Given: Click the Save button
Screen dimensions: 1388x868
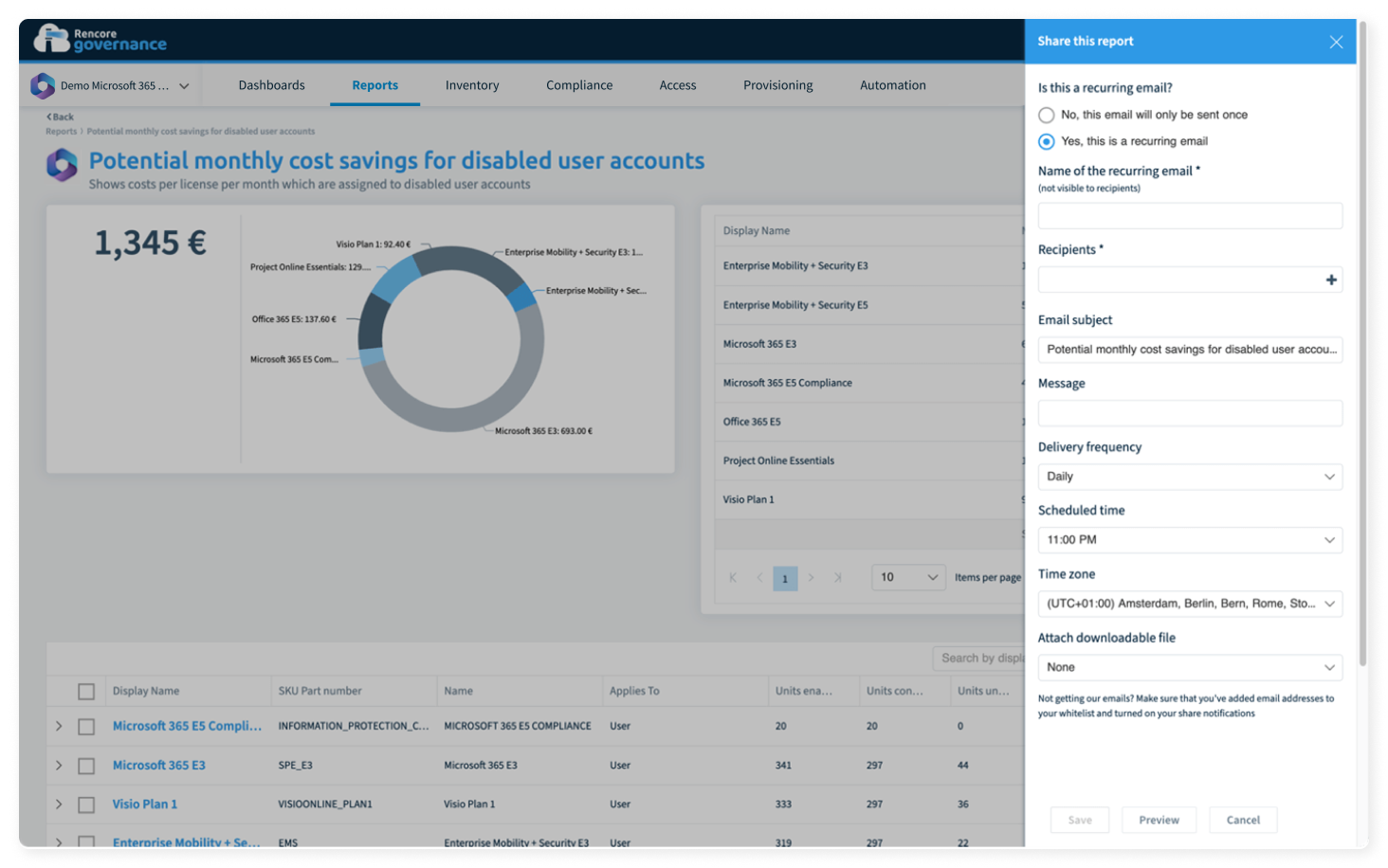Looking at the screenshot, I should 1080,820.
